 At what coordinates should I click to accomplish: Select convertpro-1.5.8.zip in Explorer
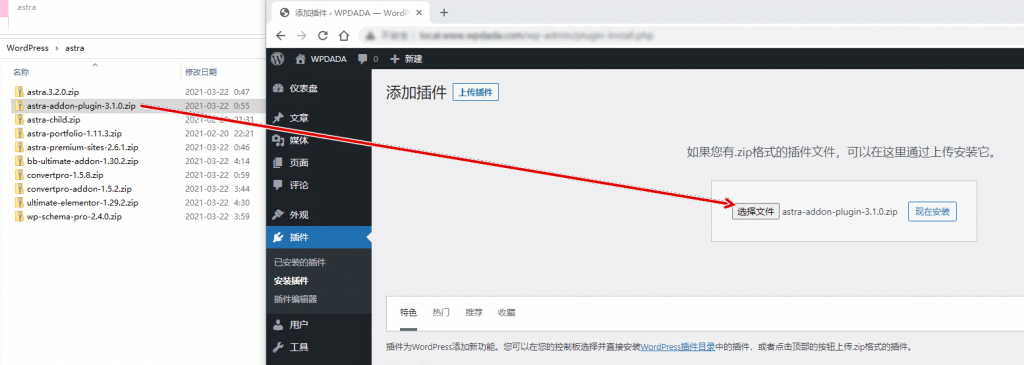click(65, 175)
